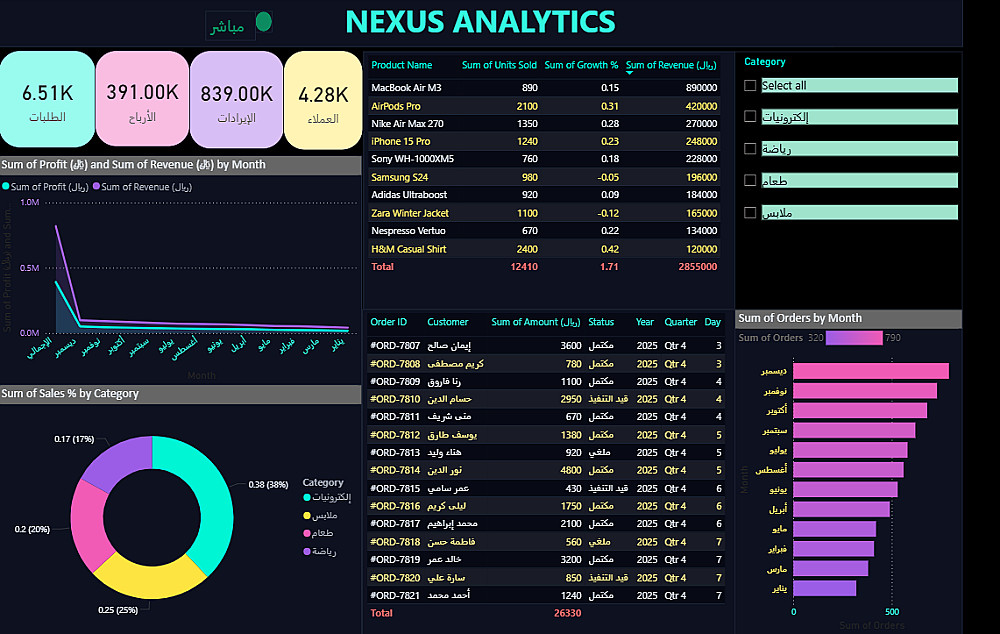
Task: Select the yellow 25% donut segment
Action: (152, 582)
